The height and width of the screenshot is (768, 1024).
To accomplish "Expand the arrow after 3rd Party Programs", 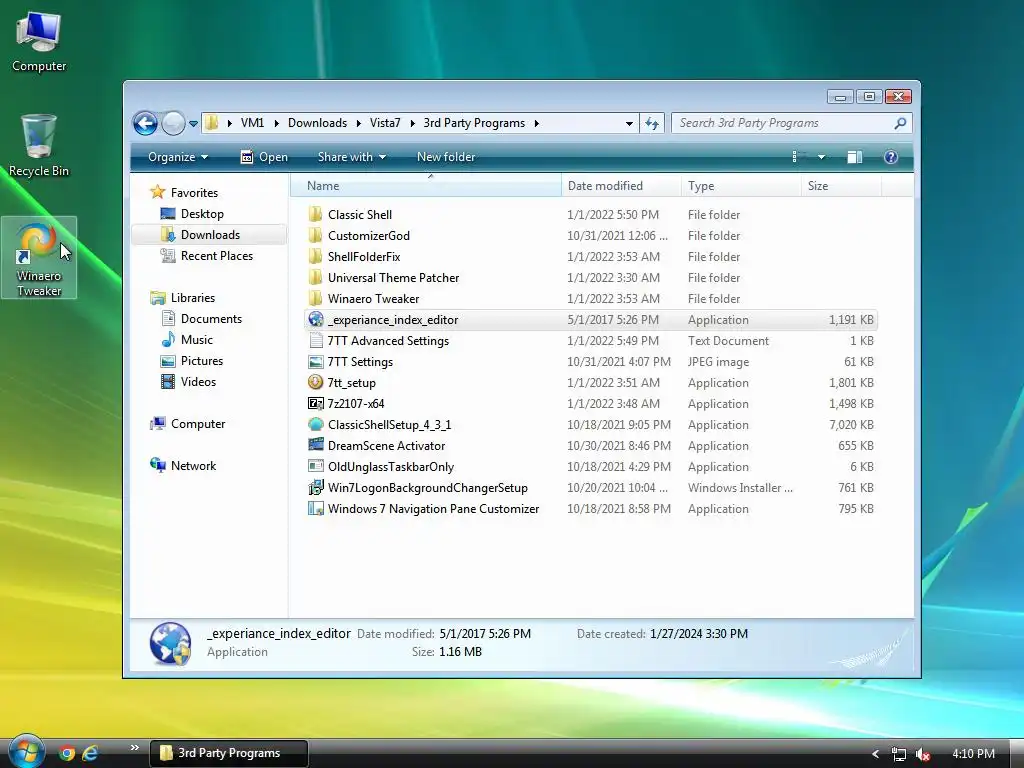I will 537,123.
